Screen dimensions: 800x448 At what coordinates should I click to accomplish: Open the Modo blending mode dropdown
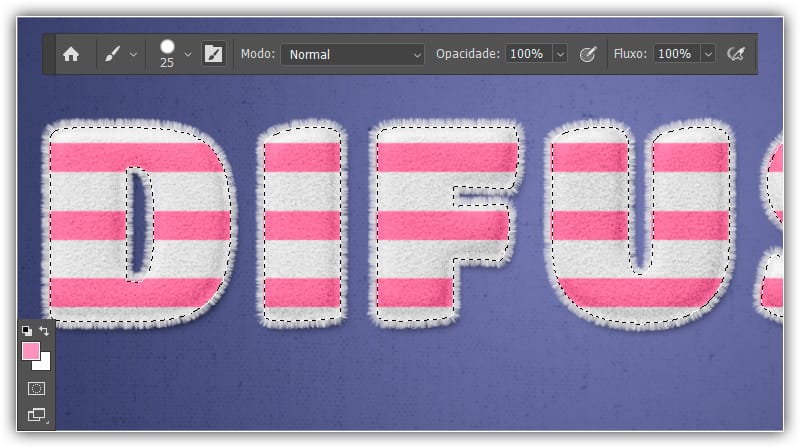tap(353, 54)
